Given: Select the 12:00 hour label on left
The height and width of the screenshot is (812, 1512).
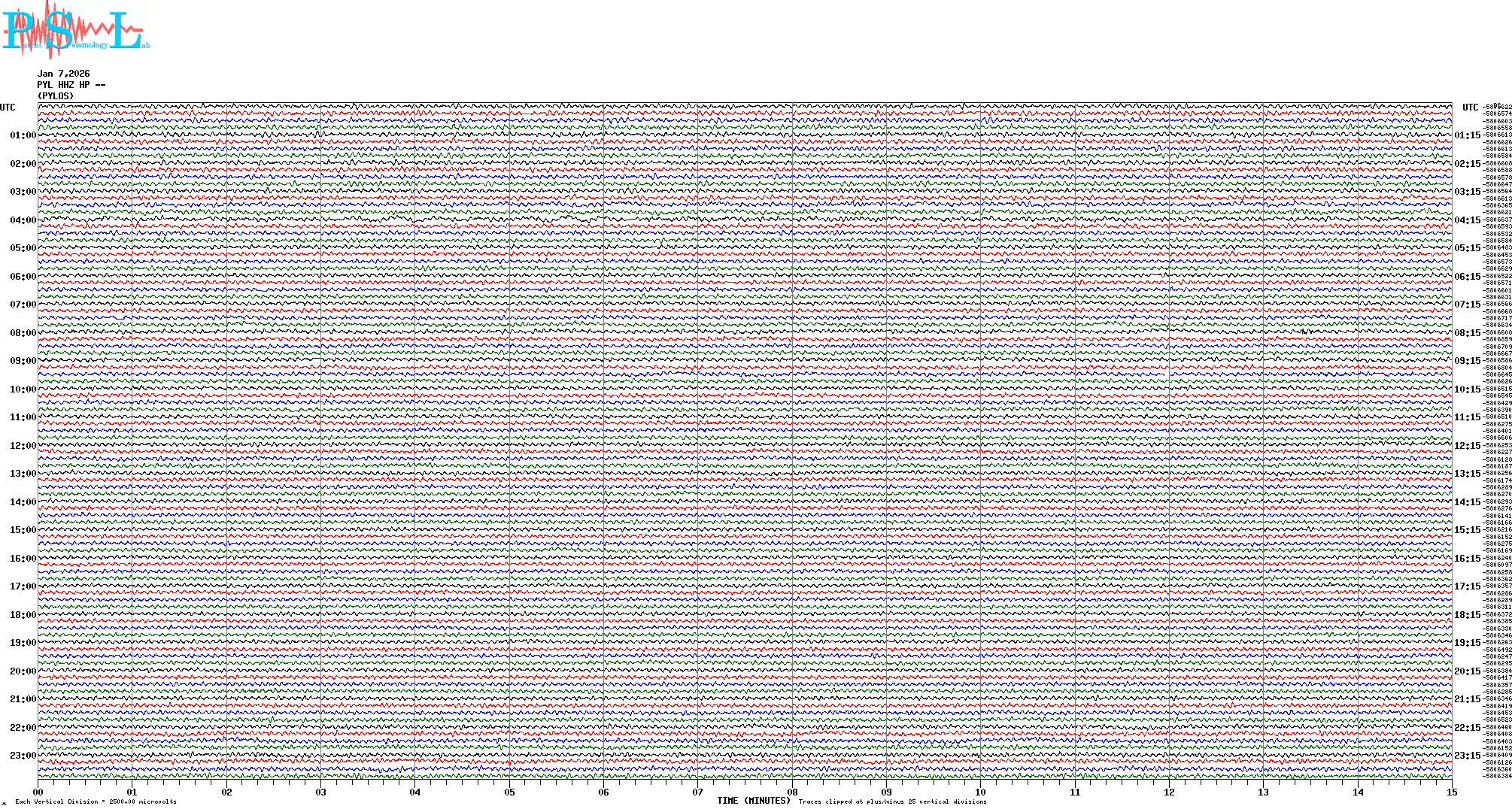Looking at the screenshot, I should (x=23, y=446).
